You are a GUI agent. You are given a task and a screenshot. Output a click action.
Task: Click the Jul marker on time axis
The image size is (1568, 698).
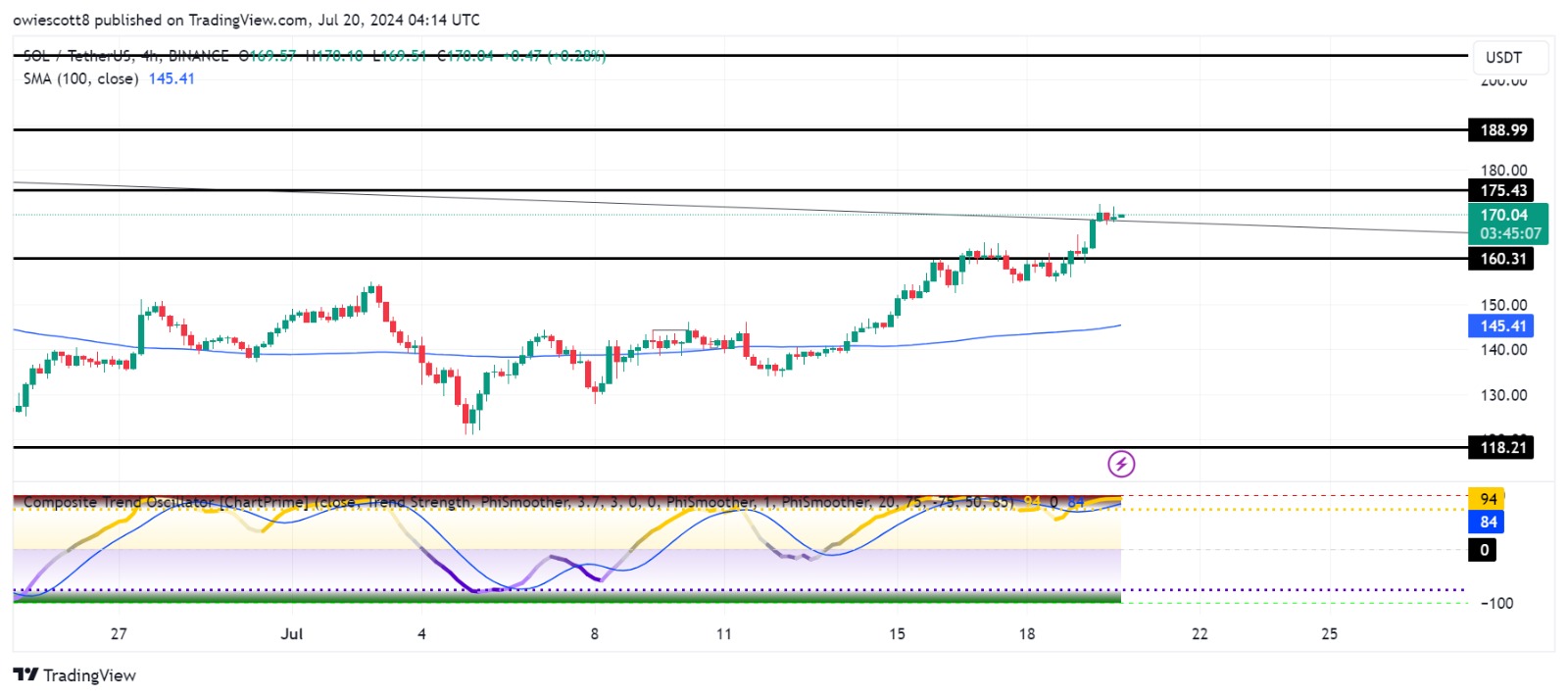pyautogui.click(x=291, y=634)
